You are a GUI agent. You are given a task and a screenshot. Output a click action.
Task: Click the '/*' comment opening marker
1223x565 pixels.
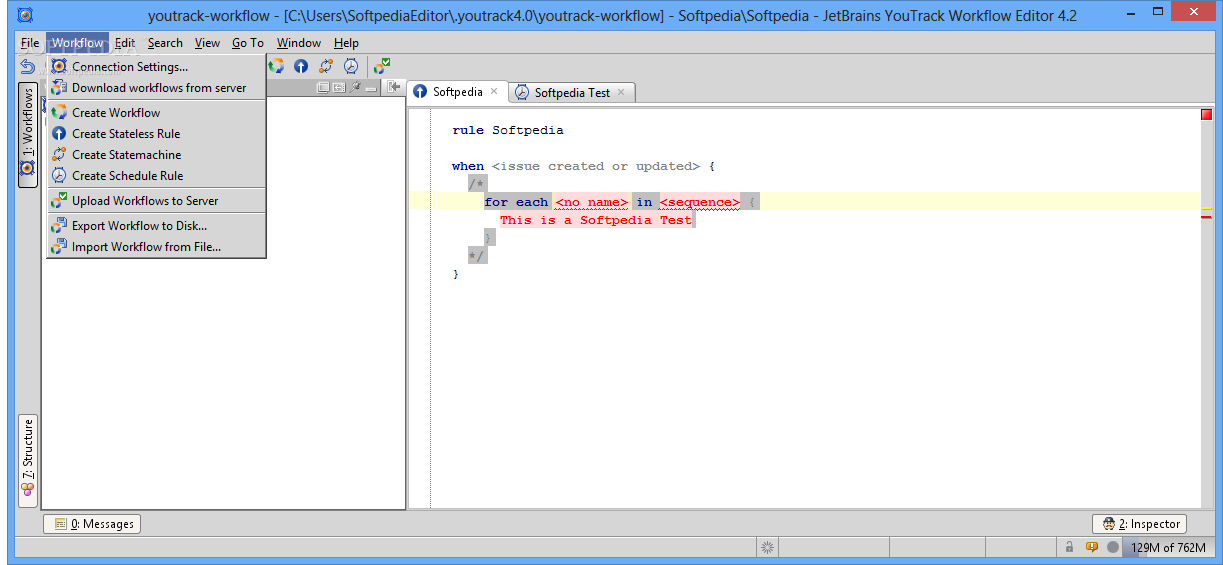pyautogui.click(x=476, y=184)
